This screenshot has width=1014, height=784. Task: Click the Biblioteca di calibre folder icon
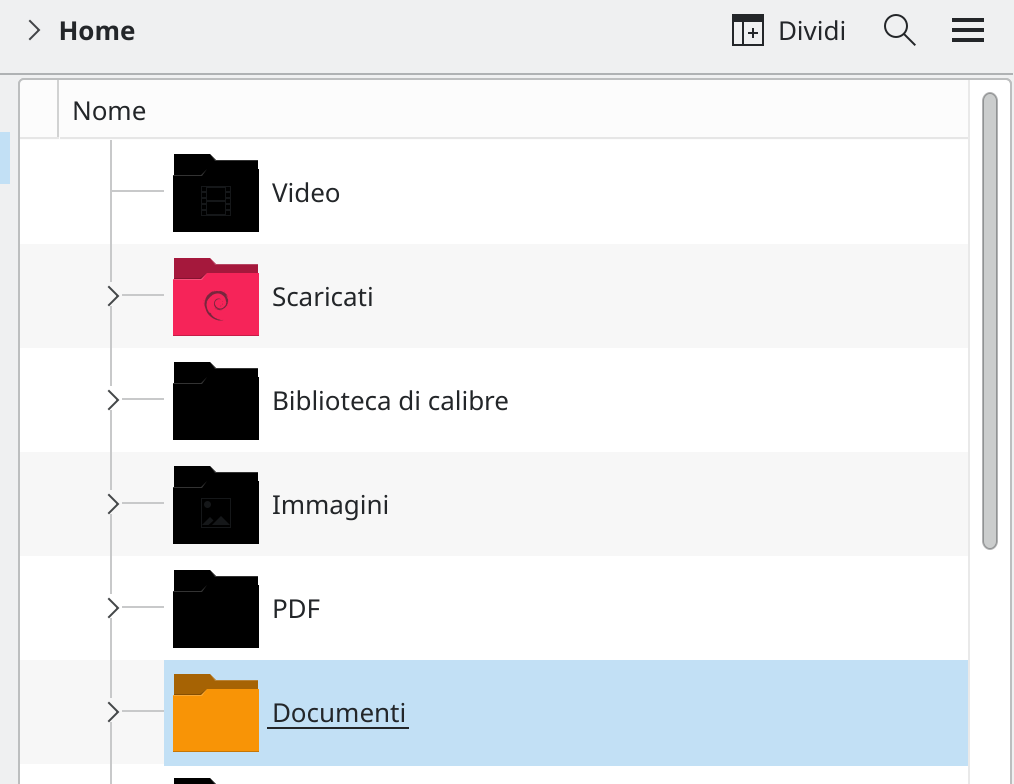216,401
